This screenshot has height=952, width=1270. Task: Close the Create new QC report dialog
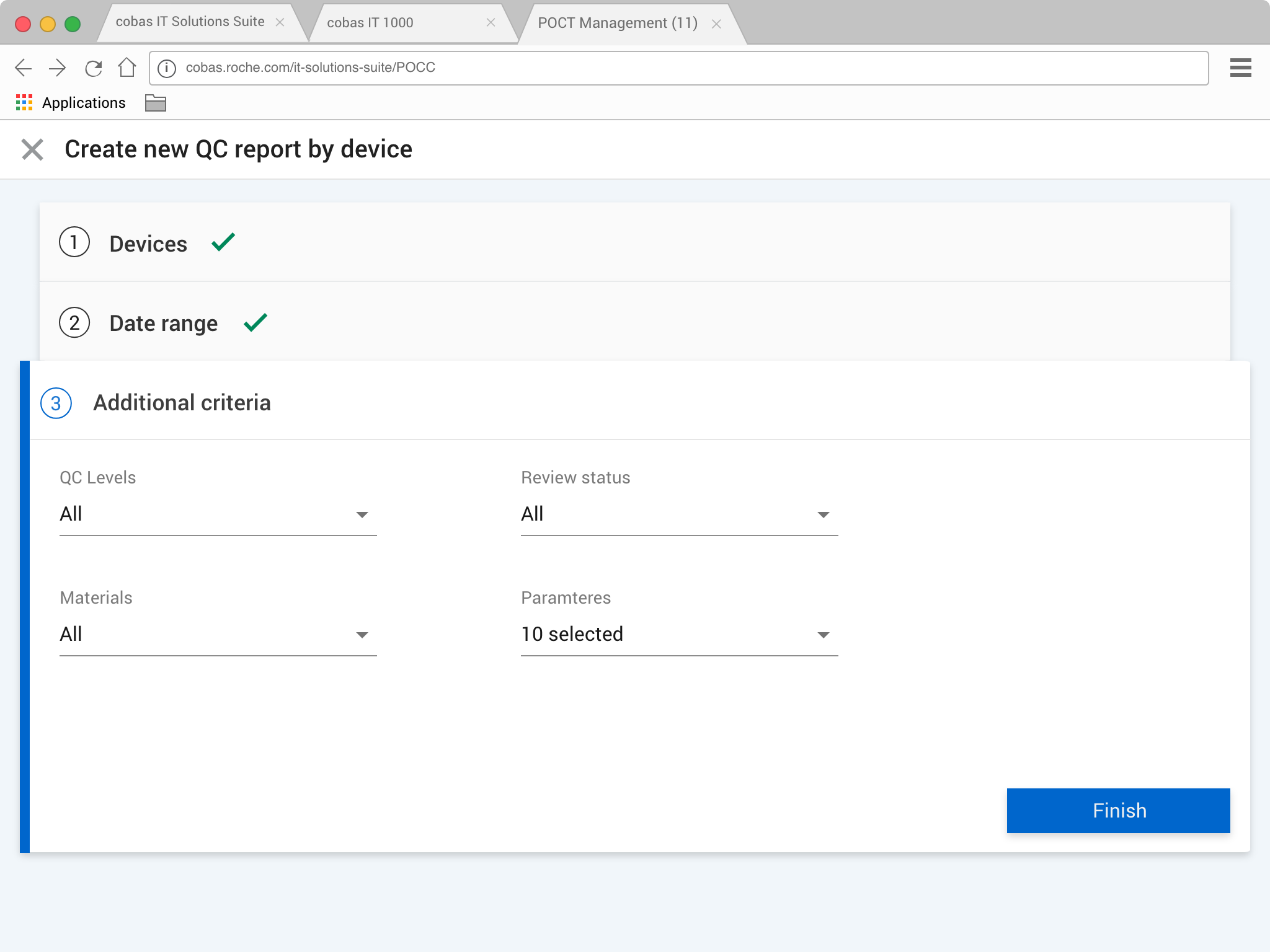[32, 149]
